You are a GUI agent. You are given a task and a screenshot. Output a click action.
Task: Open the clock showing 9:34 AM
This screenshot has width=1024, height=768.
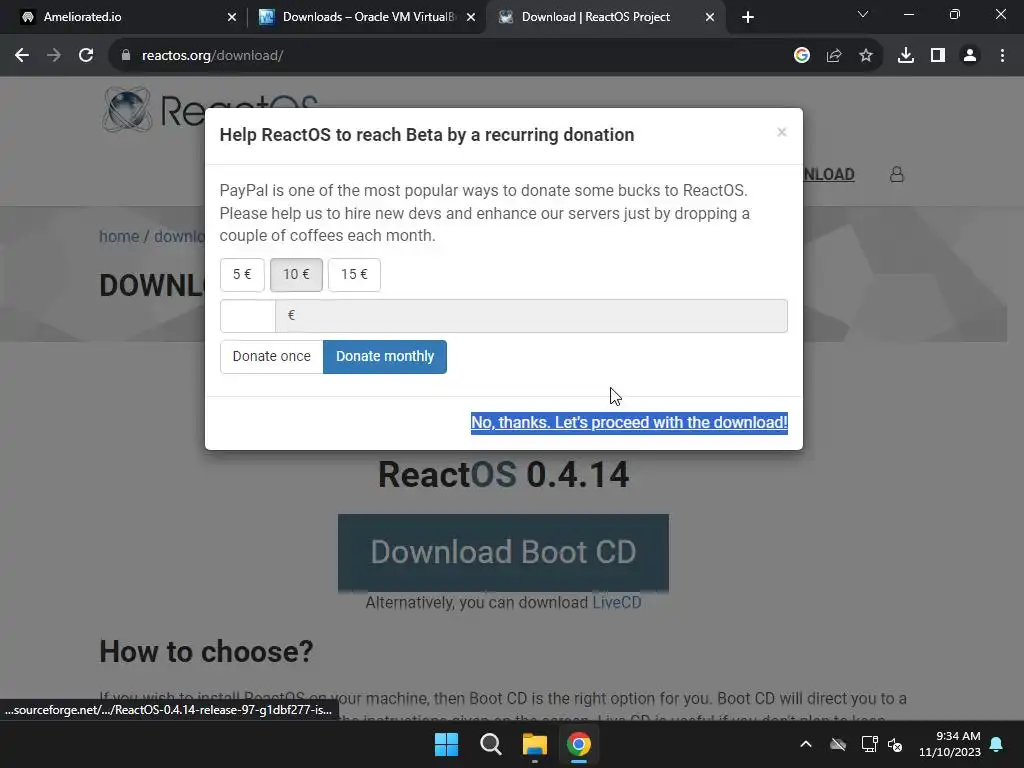950,744
